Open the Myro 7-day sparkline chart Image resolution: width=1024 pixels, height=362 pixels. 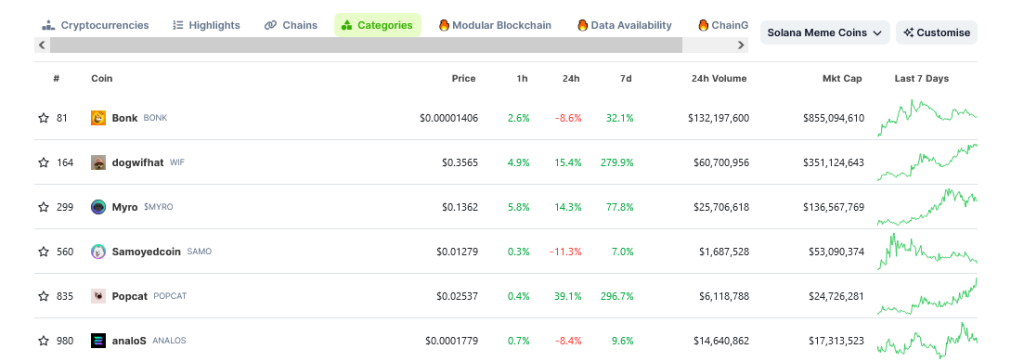(x=927, y=207)
